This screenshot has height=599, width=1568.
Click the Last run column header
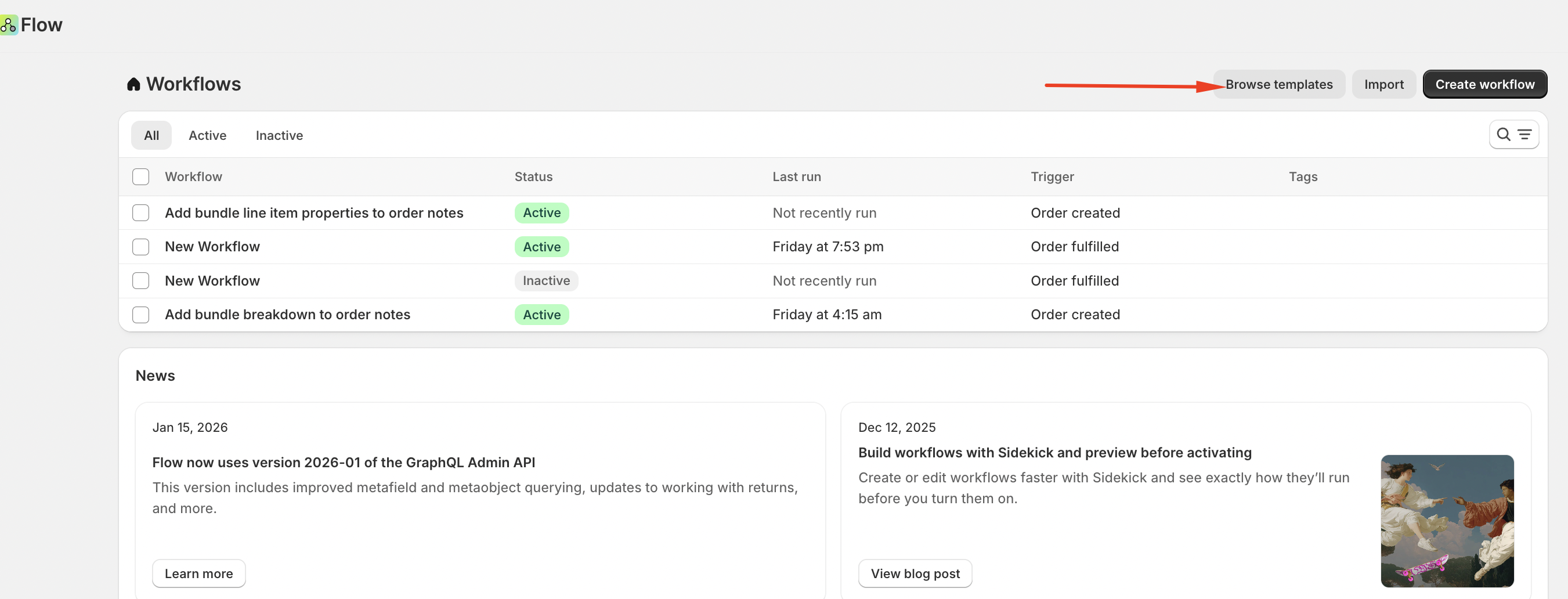click(x=796, y=176)
